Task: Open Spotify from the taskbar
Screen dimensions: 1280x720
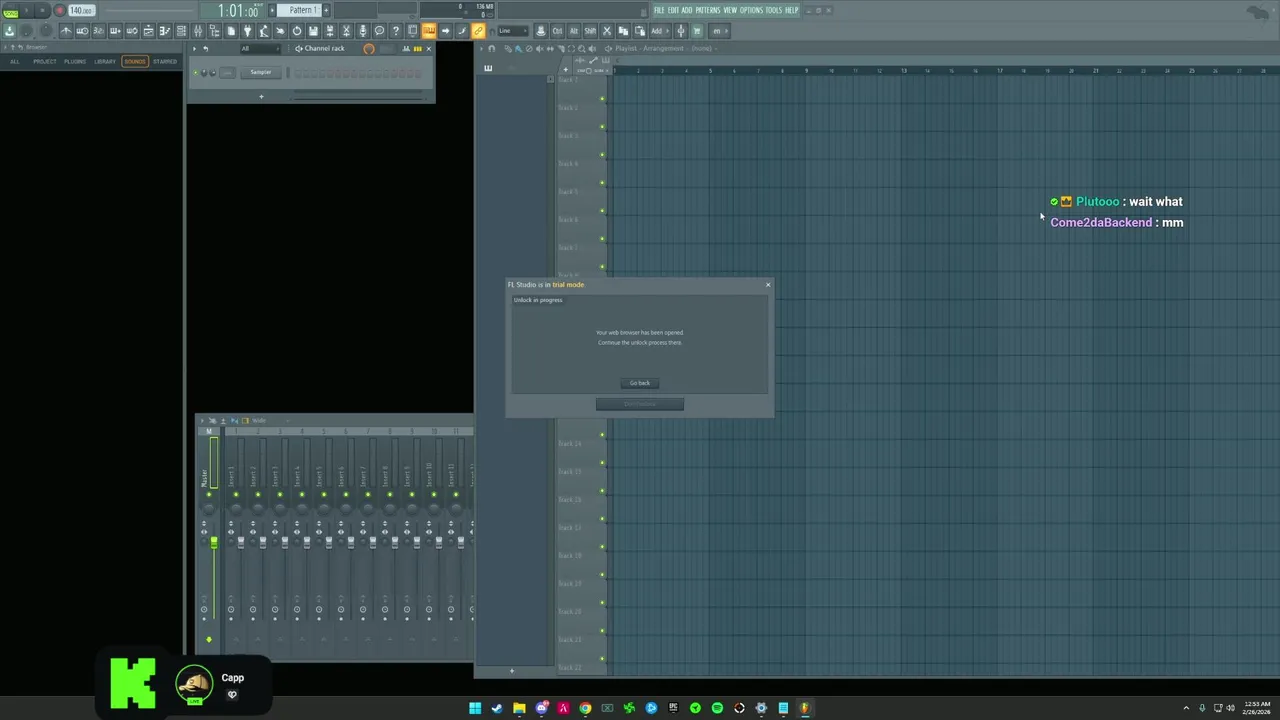Action: (x=717, y=708)
